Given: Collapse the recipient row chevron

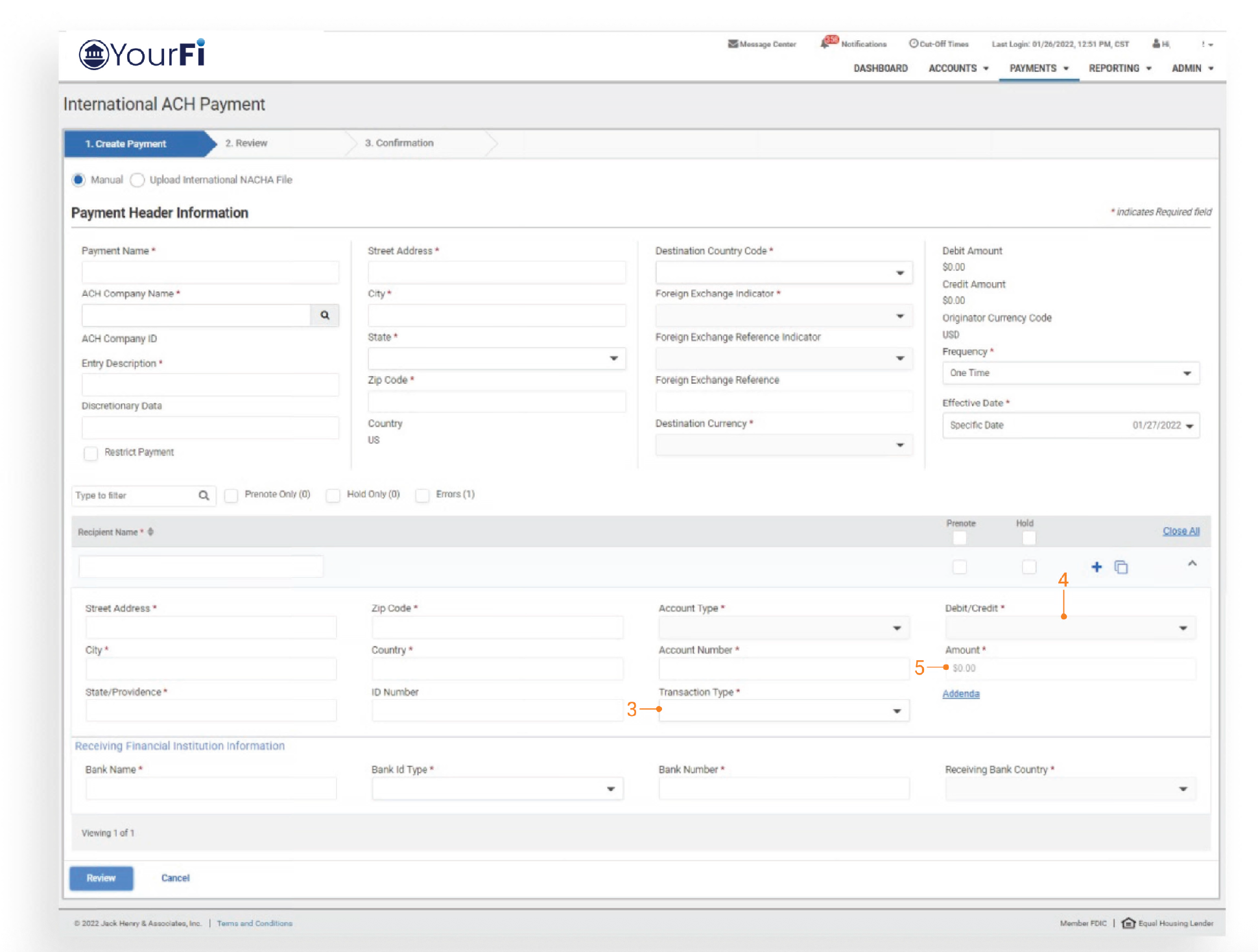Looking at the screenshot, I should click(x=1192, y=564).
